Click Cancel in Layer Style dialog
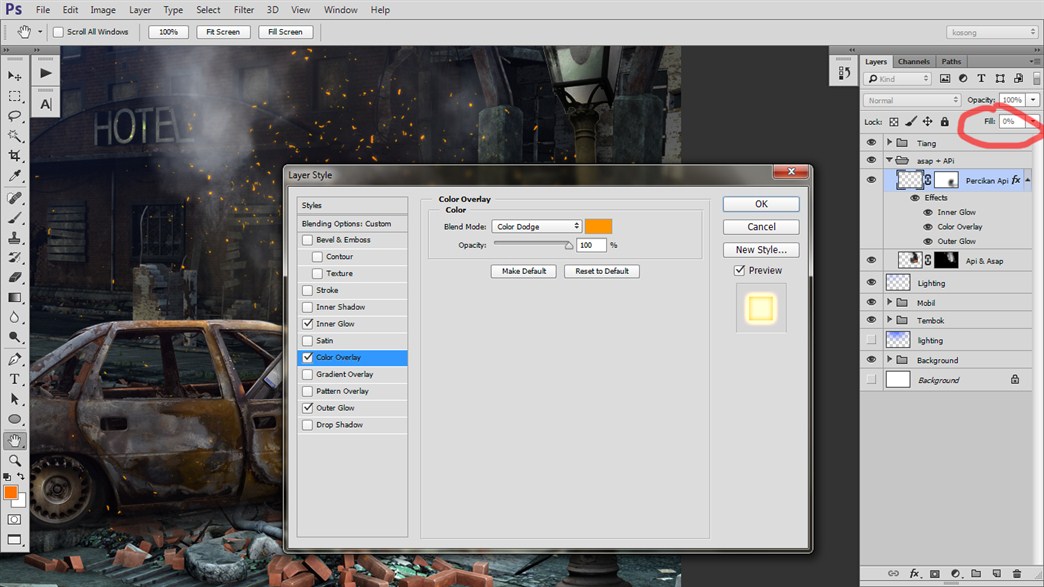The height and width of the screenshot is (587, 1044). coord(761,227)
